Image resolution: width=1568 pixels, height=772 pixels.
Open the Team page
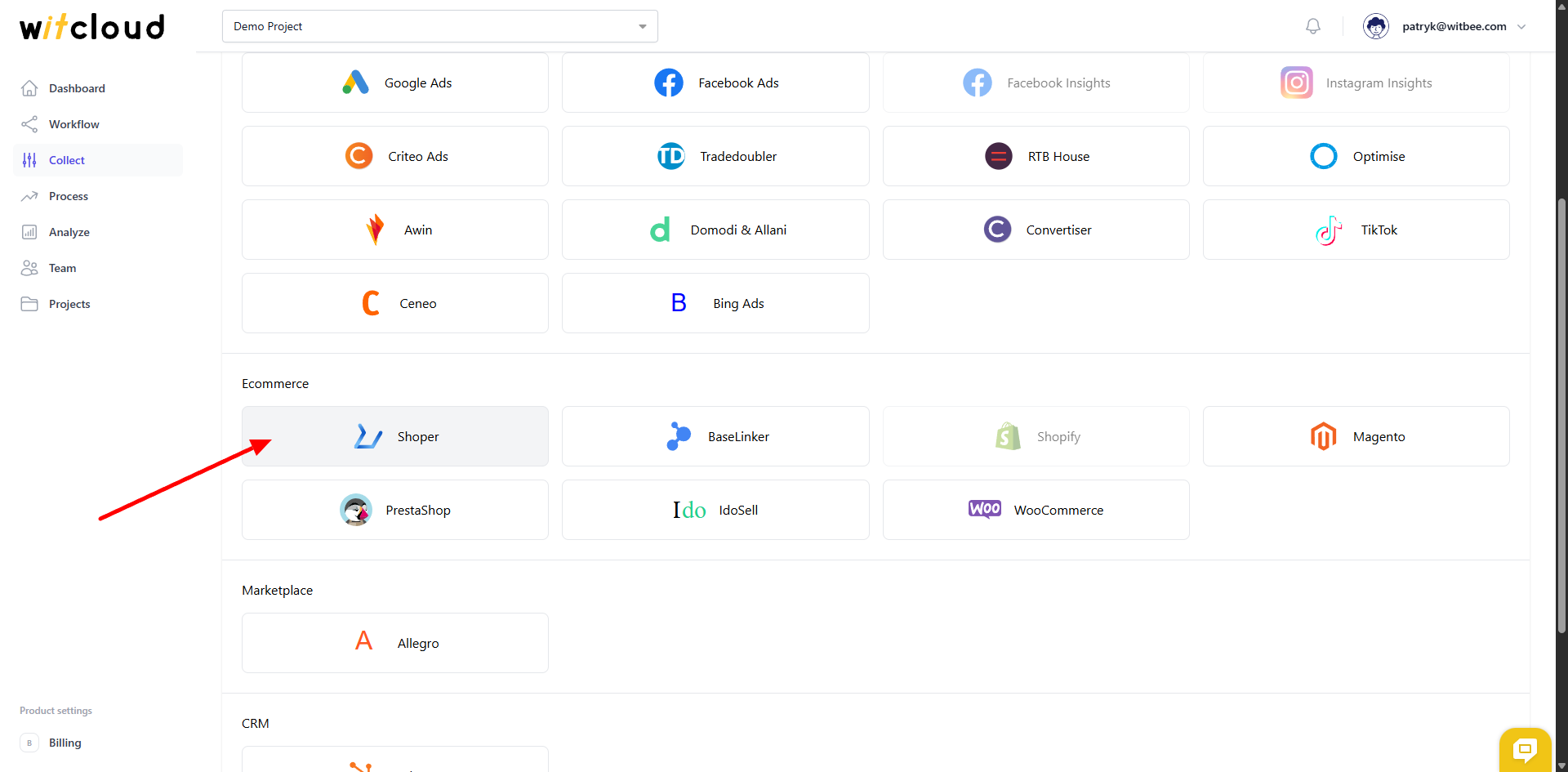tap(98, 268)
